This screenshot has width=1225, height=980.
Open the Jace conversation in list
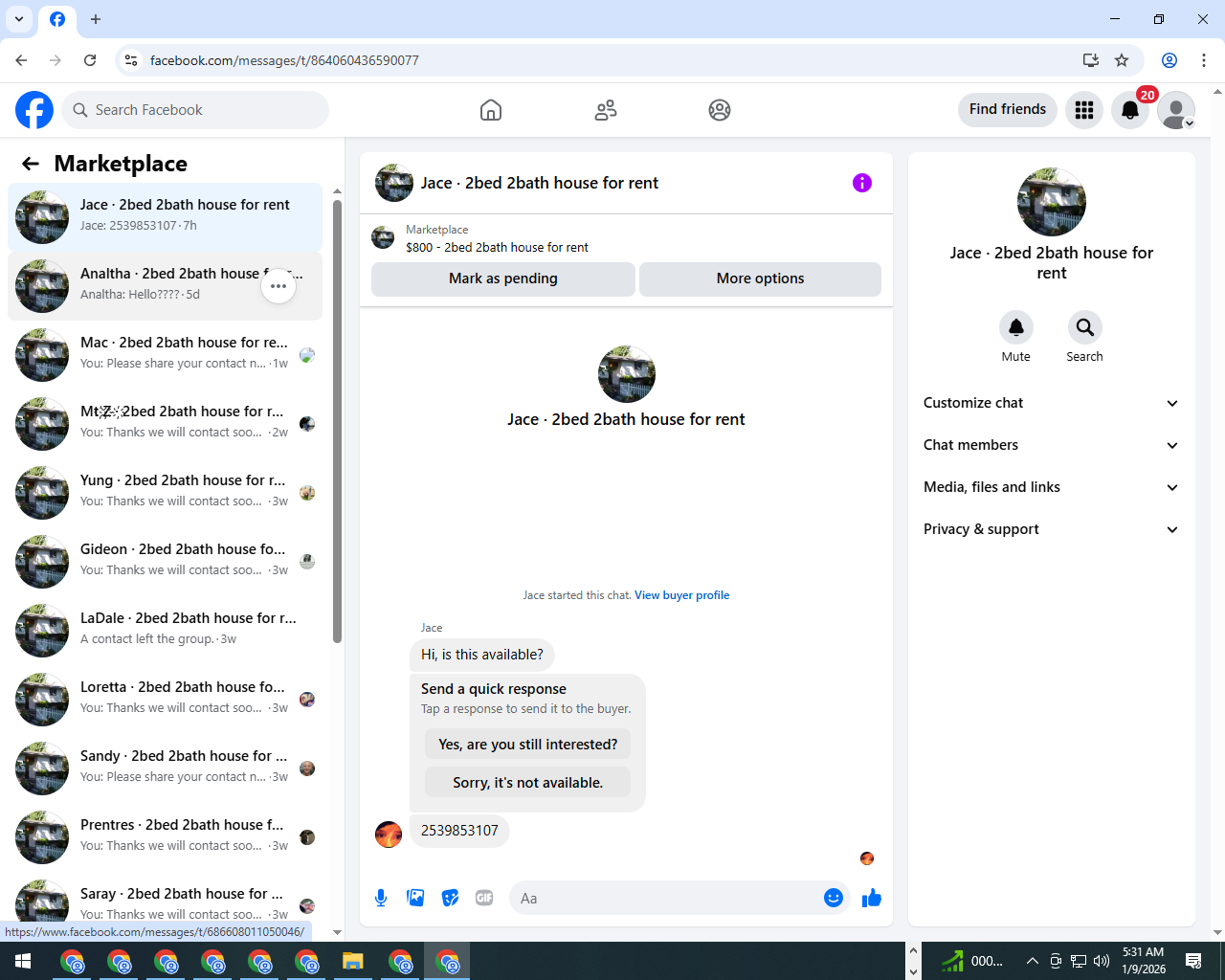[165, 217]
